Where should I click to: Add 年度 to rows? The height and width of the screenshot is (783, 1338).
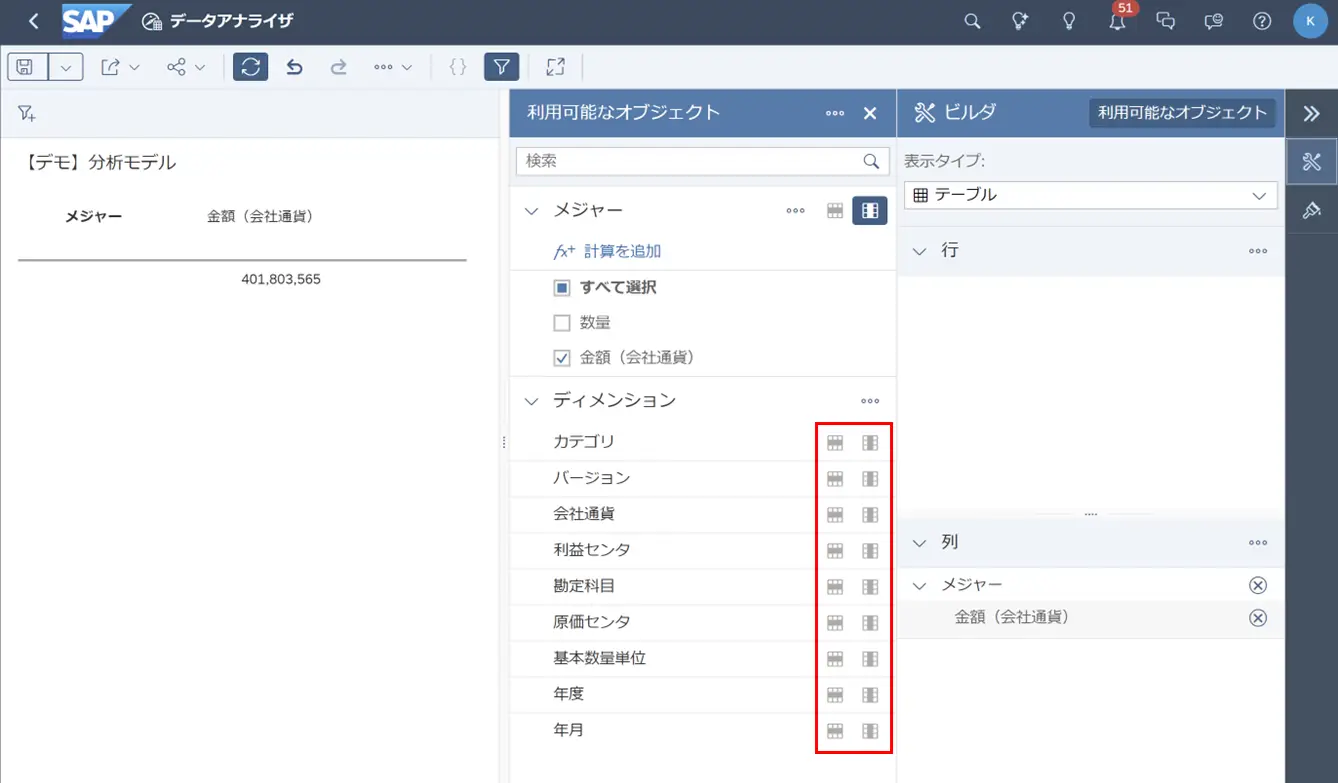pyautogui.click(x=835, y=694)
